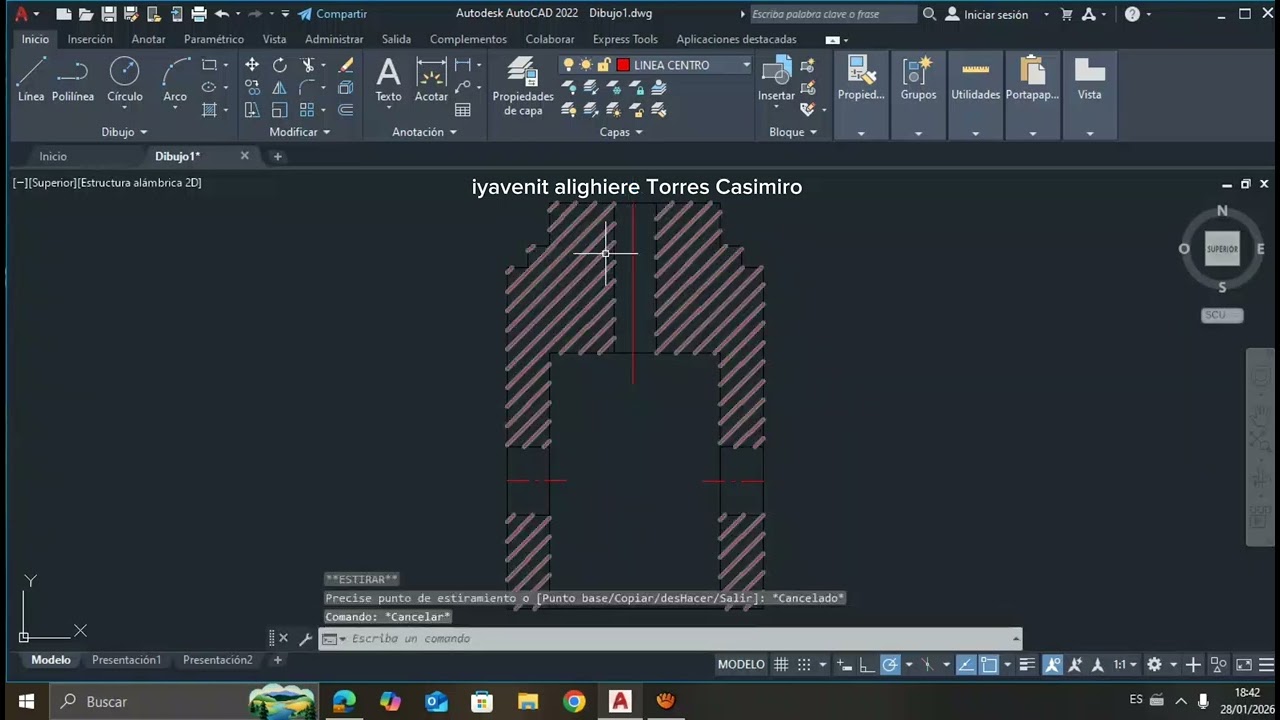Toggle polar tracking in status bar
Screen dimensions: 1280x720
(890, 665)
